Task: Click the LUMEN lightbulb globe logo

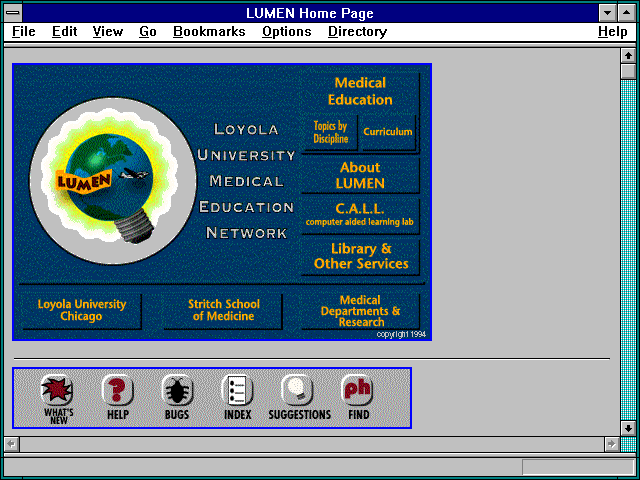Action: coord(113,181)
